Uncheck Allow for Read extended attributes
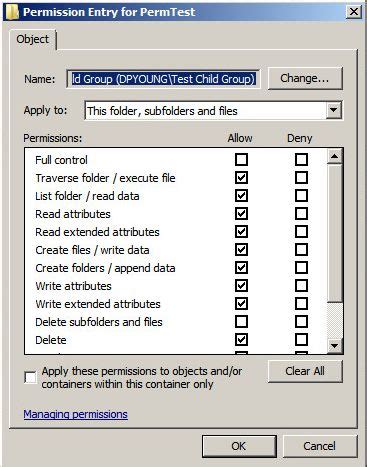 click(241, 232)
